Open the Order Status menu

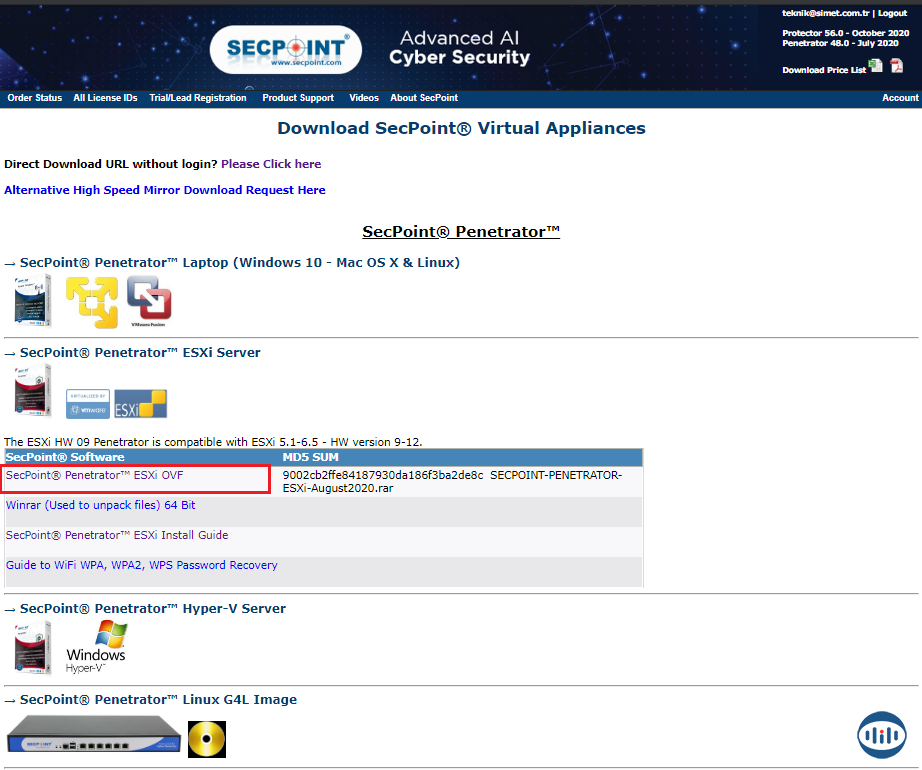(x=34, y=98)
